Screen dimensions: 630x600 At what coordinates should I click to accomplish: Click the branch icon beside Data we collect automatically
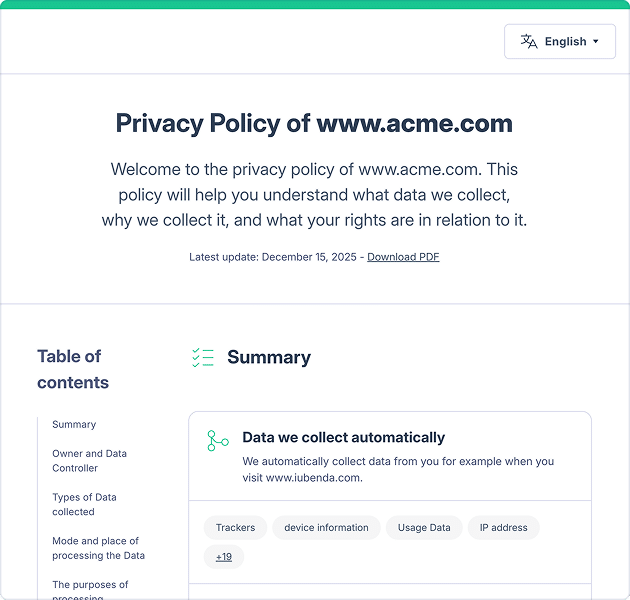tap(218, 440)
